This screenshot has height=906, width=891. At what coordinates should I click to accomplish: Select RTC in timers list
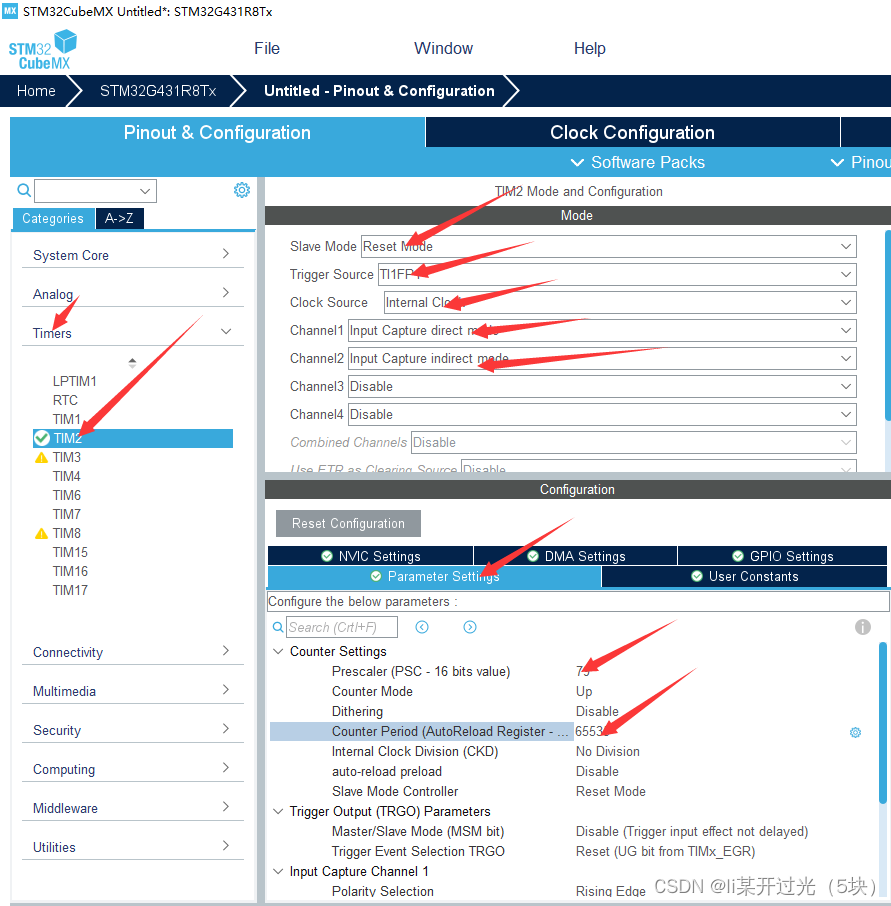[x=65, y=400]
